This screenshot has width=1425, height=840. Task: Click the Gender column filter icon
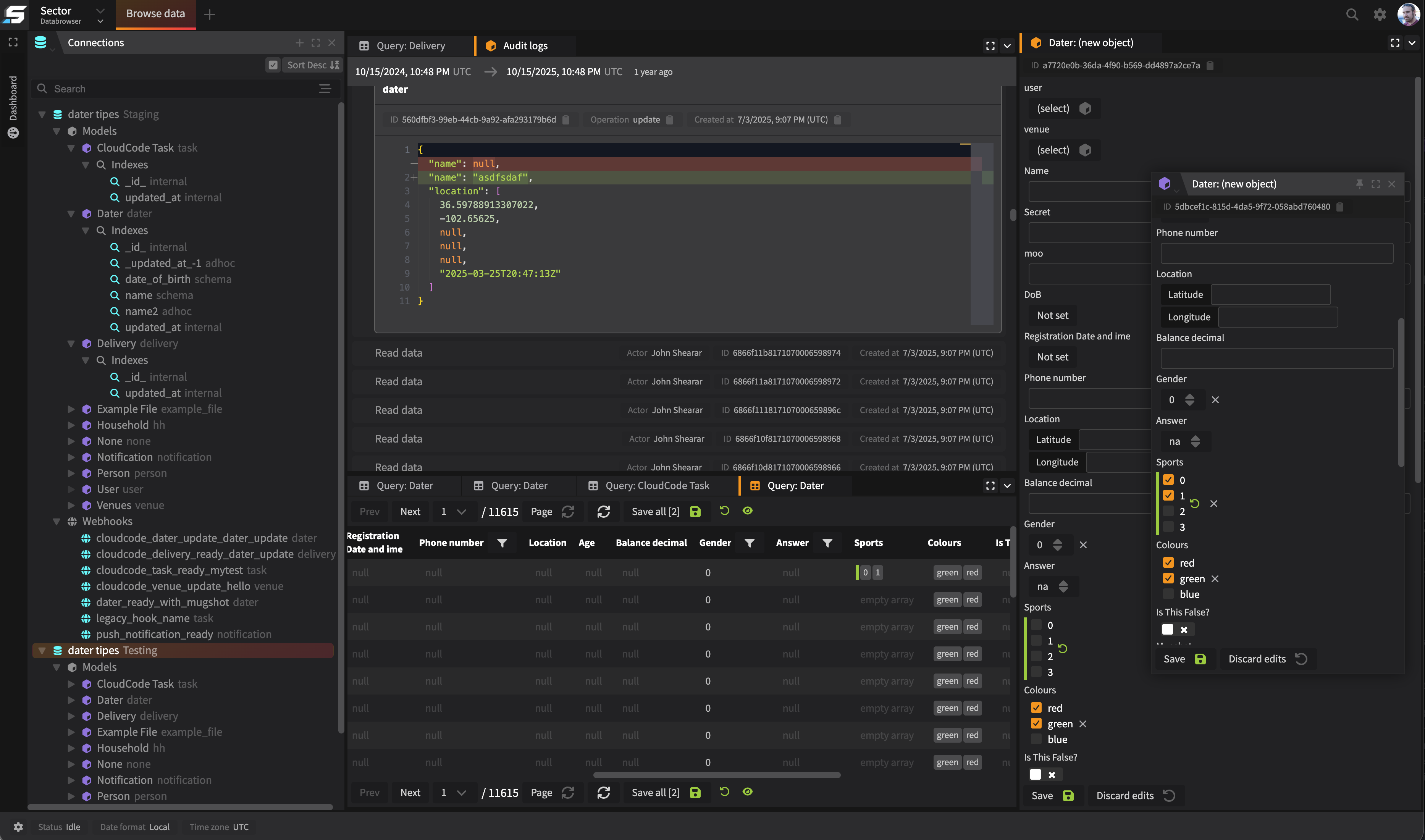click(x=749, y=543)
